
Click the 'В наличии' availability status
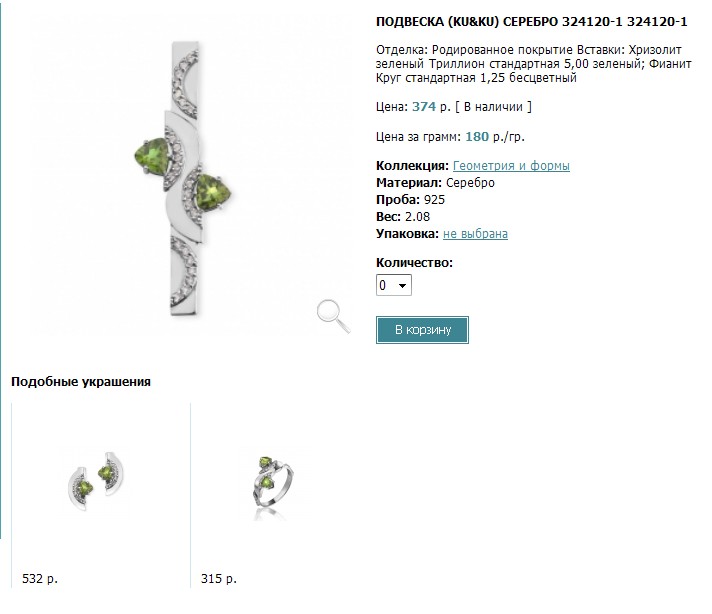coord(493,106)
